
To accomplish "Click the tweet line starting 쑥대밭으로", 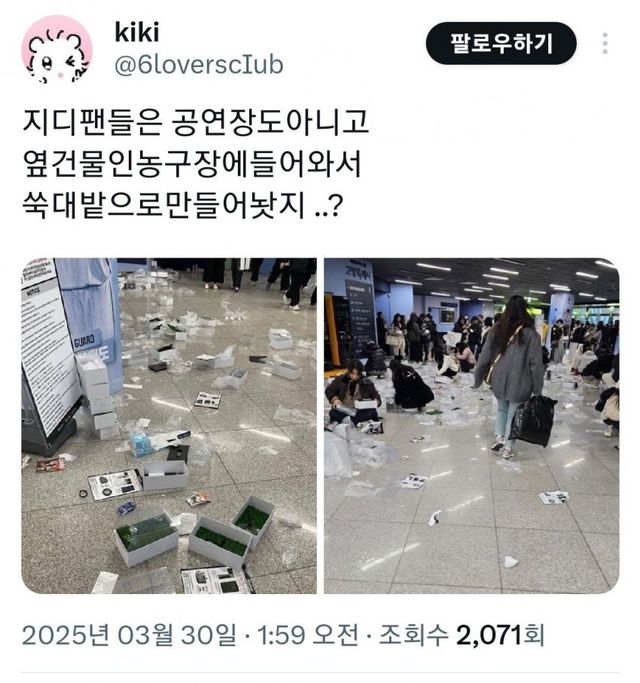I will click(183, 205).
